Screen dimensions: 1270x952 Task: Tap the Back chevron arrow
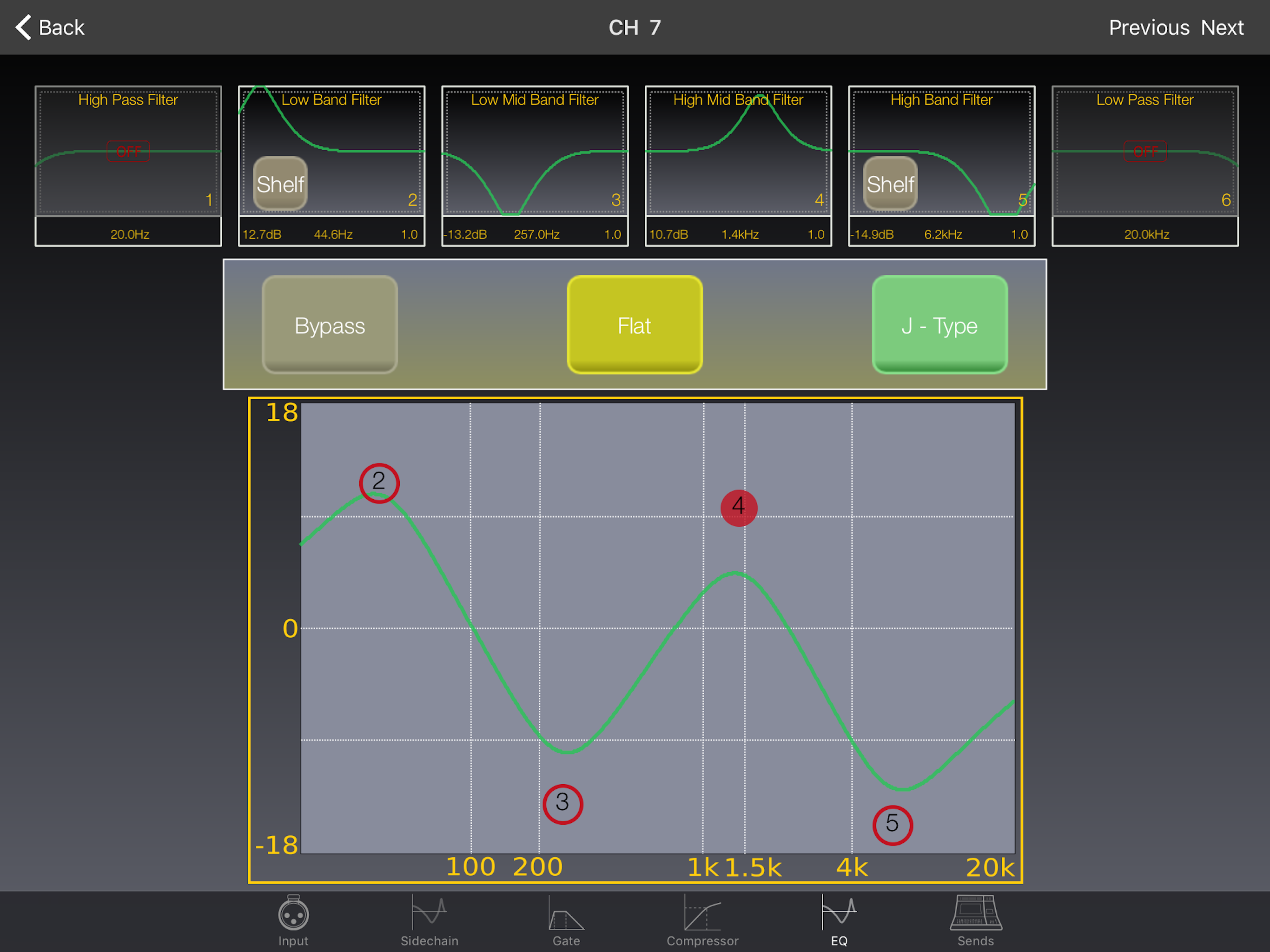tap(24, 27)
